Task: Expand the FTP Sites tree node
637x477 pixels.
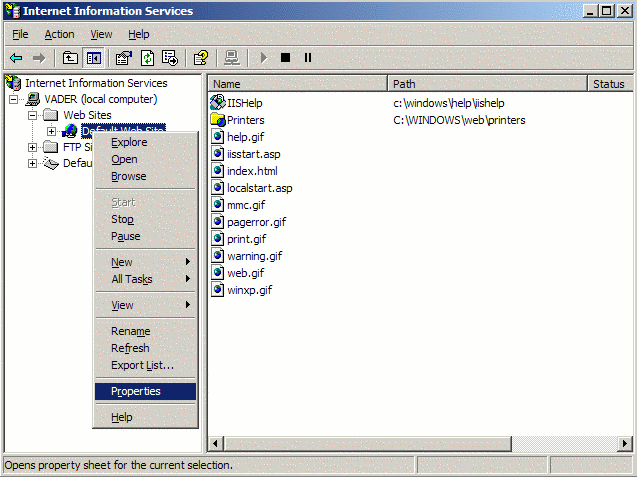Action: [32, 147]
